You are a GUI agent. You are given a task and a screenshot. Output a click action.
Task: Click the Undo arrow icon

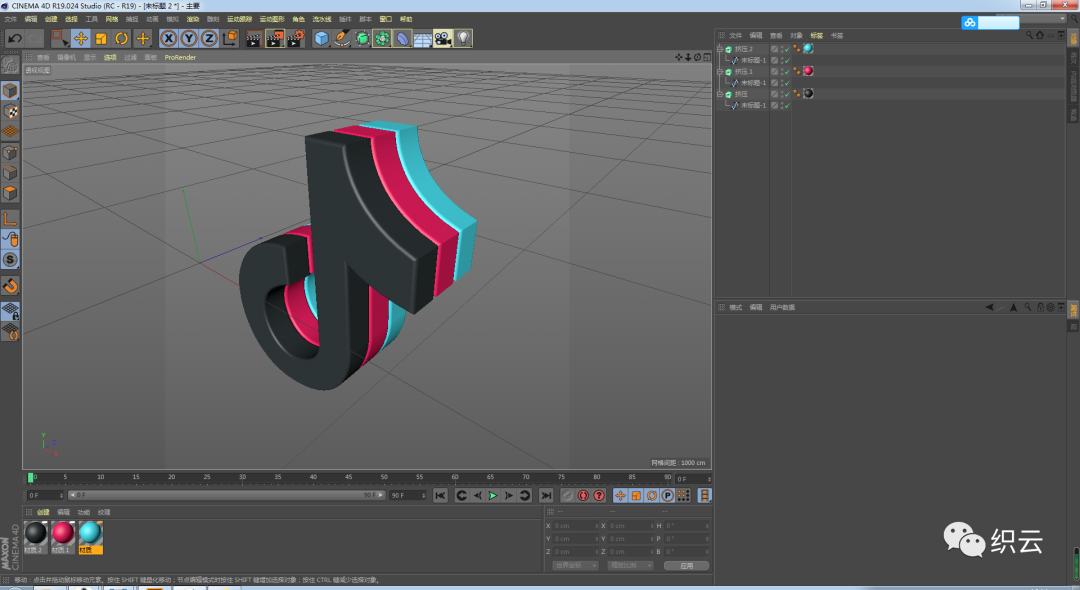click(x=14, y=39)
